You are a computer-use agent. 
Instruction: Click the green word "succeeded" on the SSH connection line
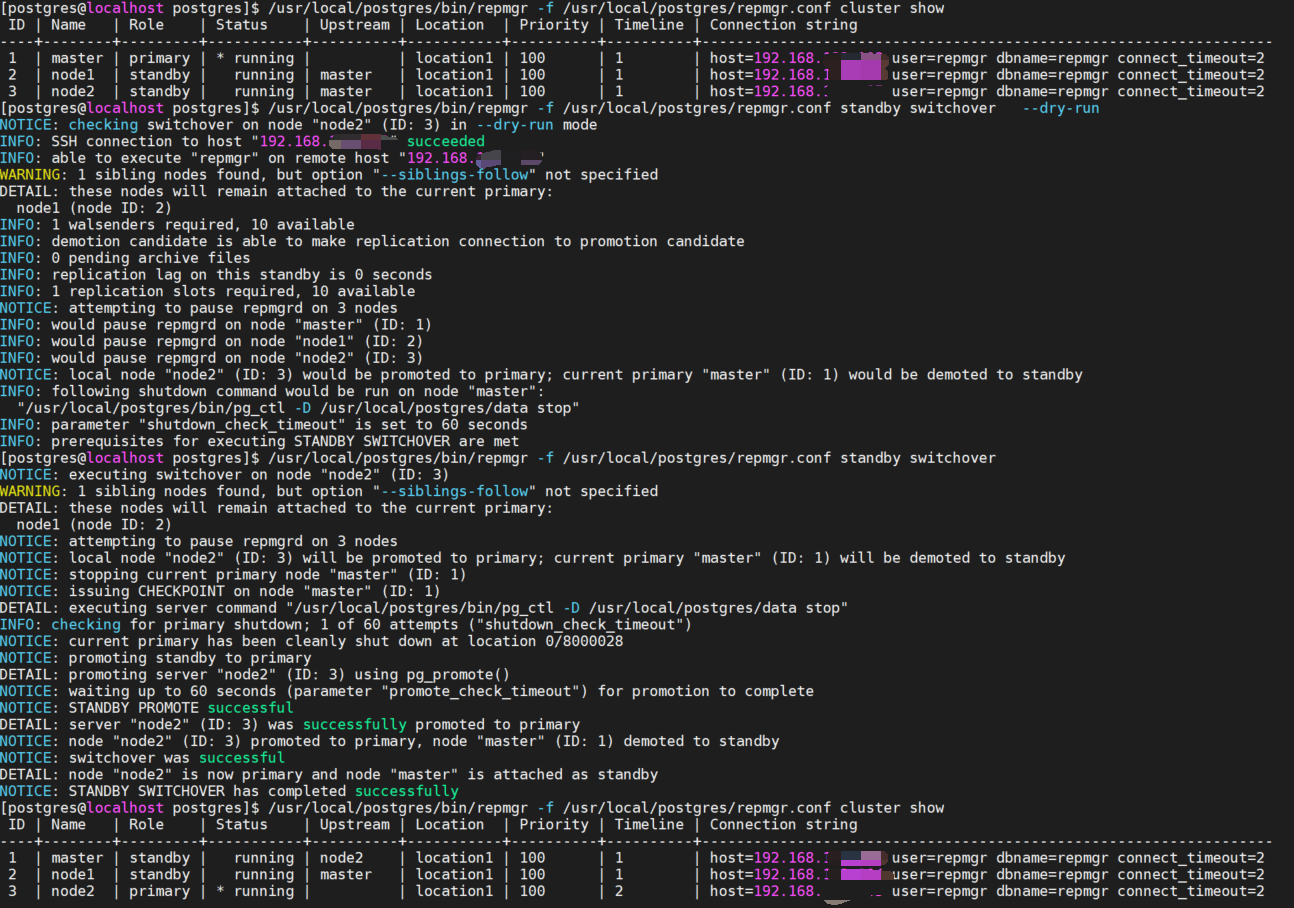coord(445,141)
